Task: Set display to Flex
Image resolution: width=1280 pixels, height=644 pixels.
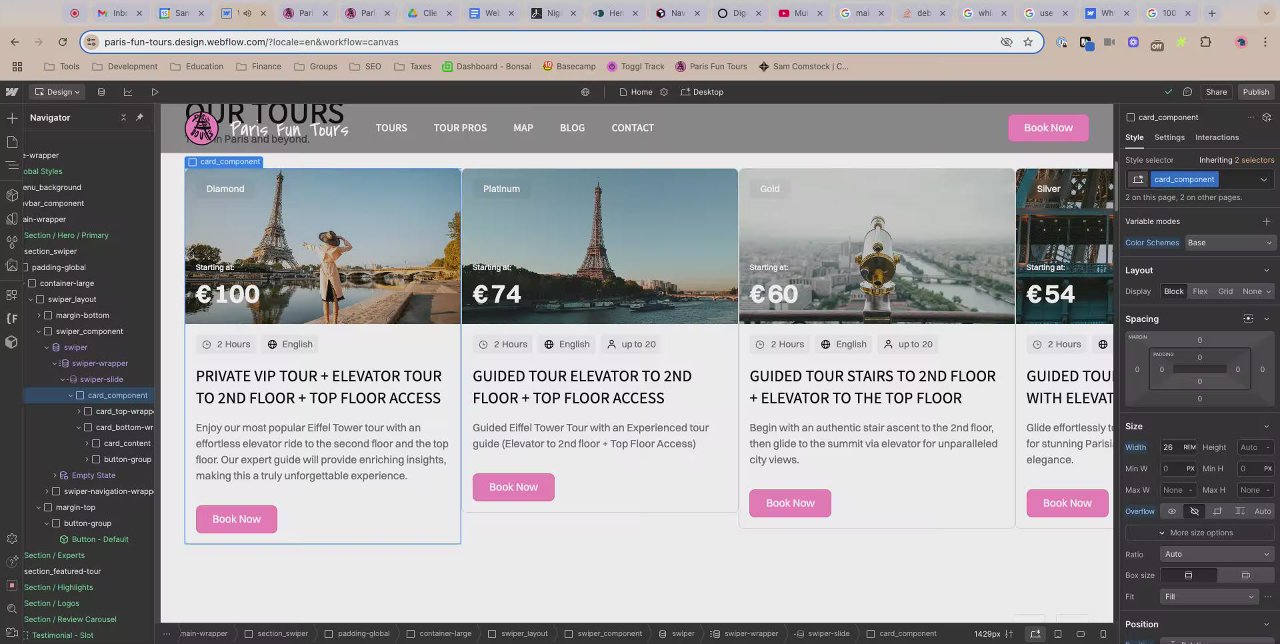Action: 1200,291
